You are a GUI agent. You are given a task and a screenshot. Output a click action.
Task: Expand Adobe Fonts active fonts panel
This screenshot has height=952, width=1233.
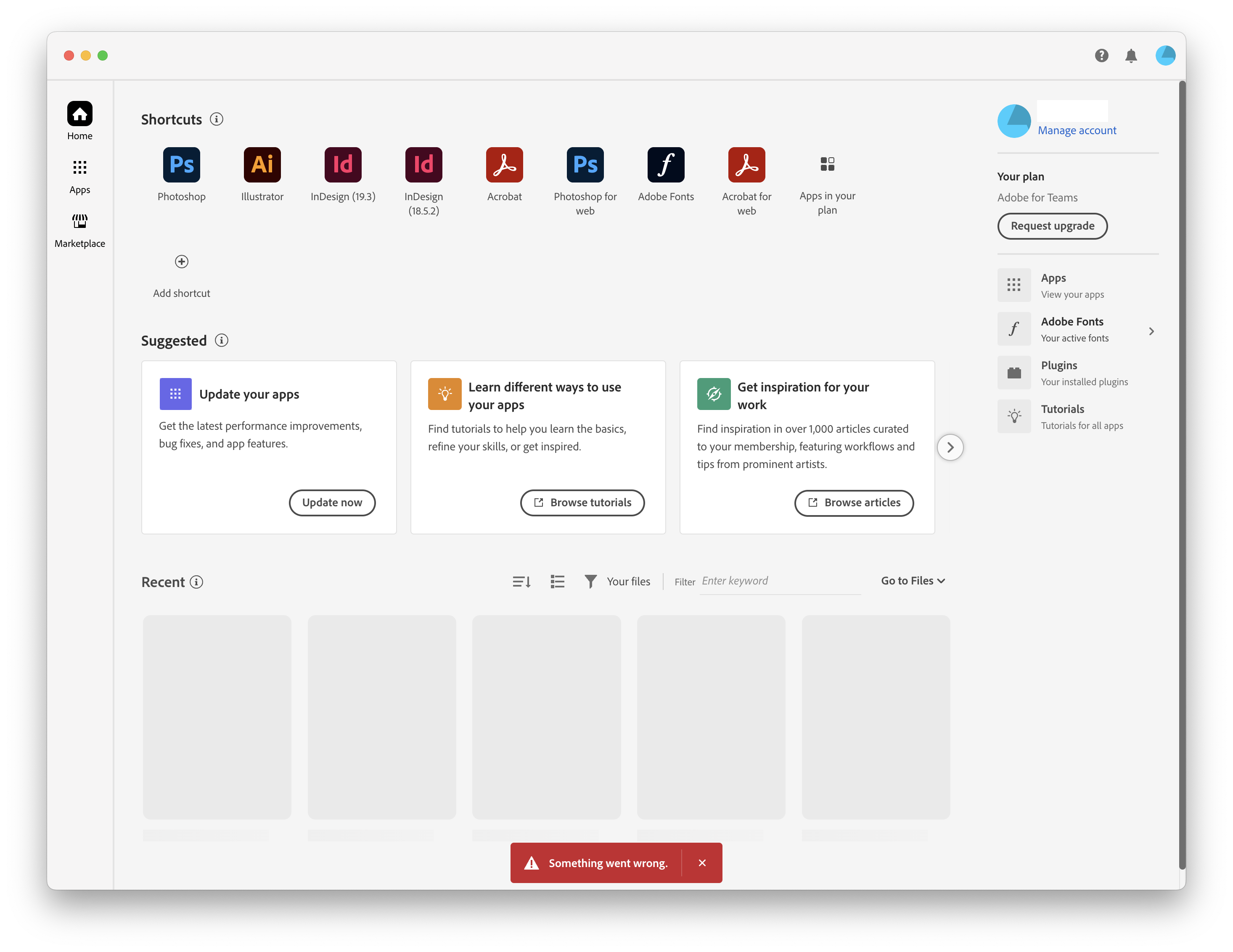point(1152,331)
